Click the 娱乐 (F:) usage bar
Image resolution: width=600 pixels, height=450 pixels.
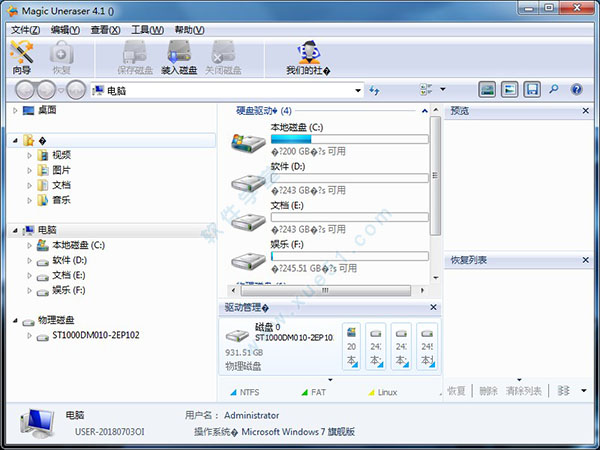pos(349,256)
